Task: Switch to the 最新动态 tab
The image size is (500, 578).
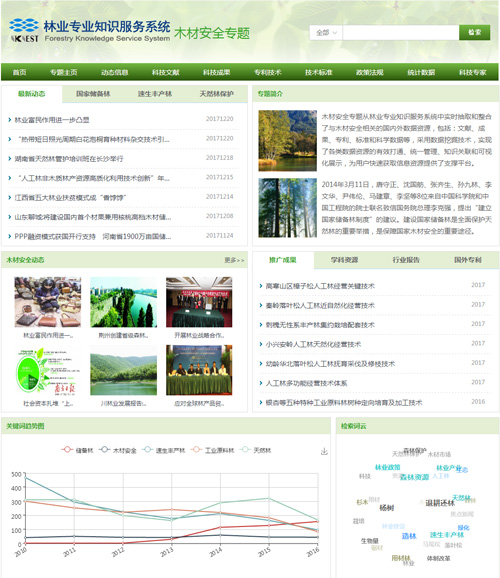Action: (32, 94)
